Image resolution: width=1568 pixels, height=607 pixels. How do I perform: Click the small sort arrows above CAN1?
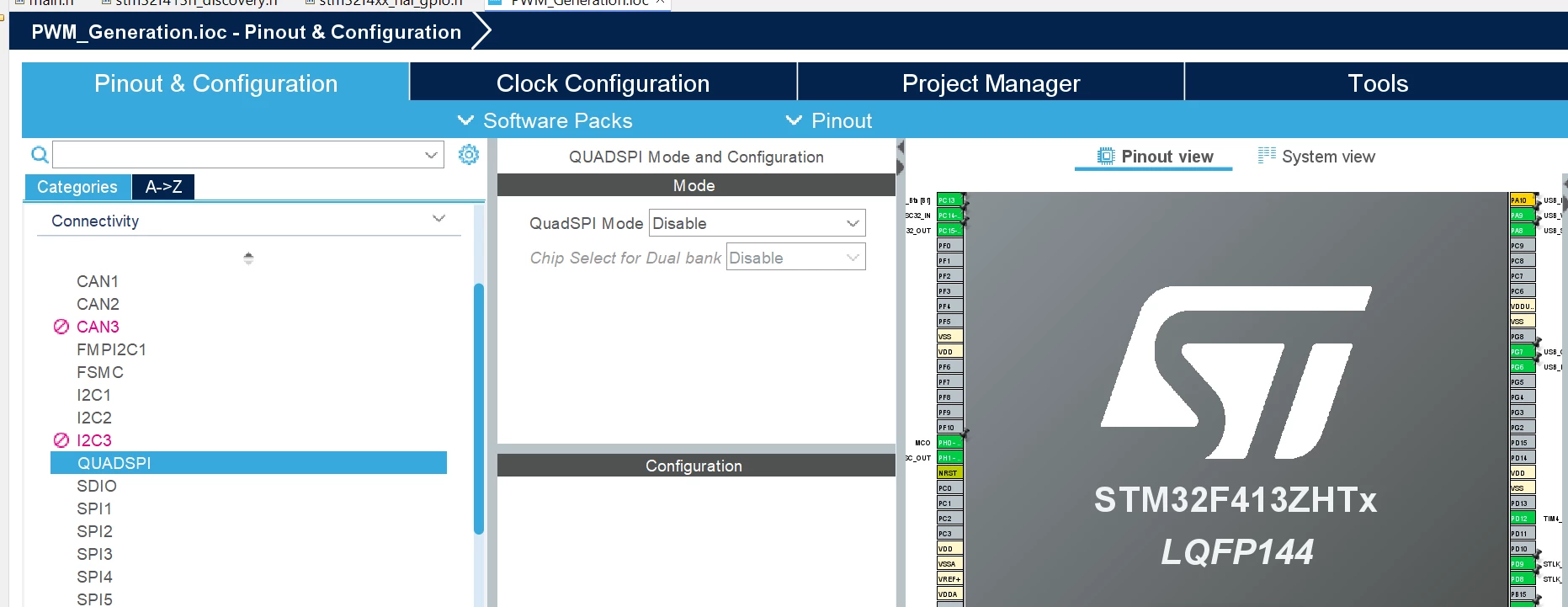(x=248, y=258)
